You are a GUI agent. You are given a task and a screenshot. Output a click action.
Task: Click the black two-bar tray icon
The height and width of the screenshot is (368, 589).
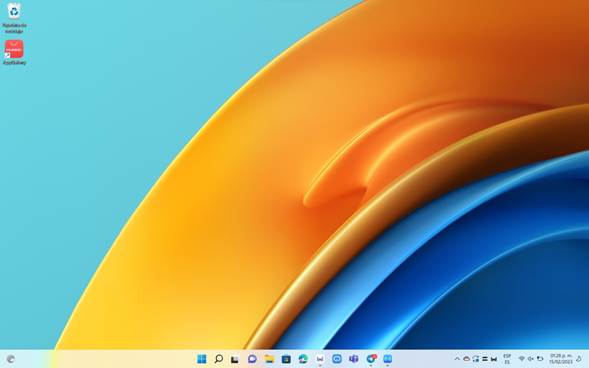click(x=485, y=359)
